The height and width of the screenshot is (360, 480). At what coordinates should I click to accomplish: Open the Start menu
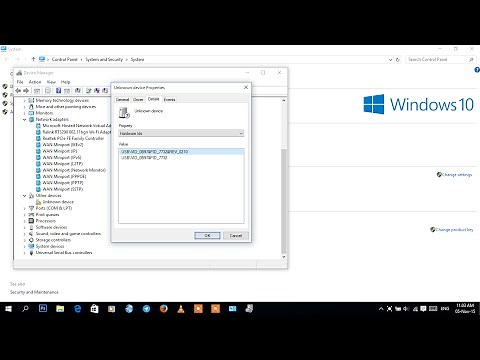(8, 309)
